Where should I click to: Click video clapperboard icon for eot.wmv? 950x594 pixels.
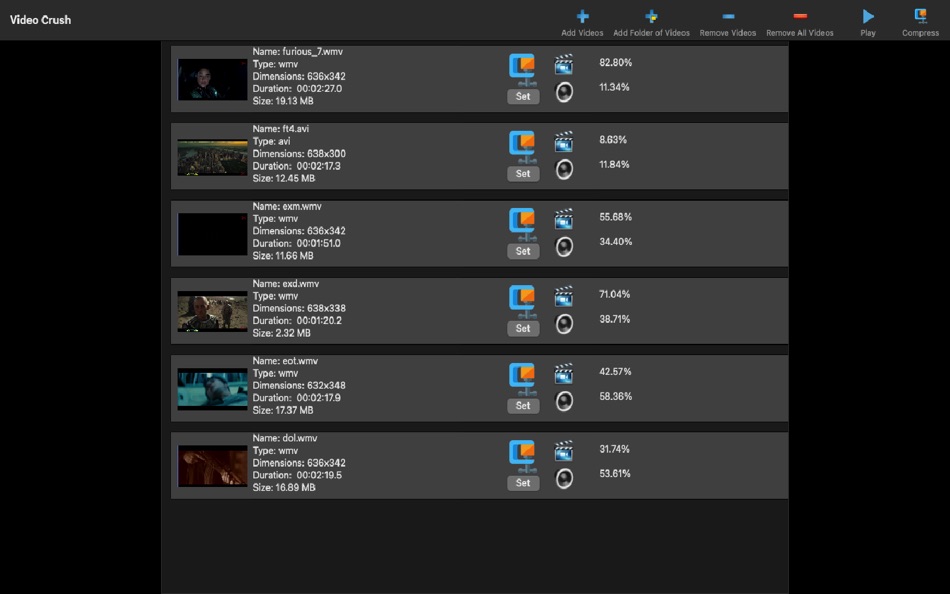coord(563,373)
